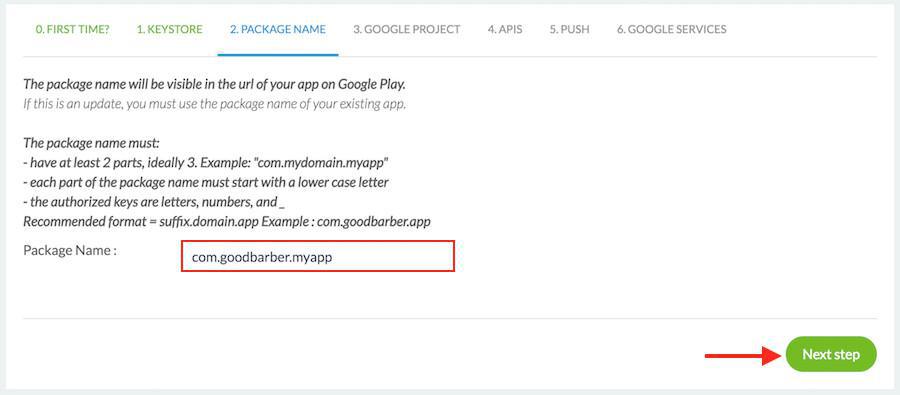Click the authorized keys rule line

(154, 202)
